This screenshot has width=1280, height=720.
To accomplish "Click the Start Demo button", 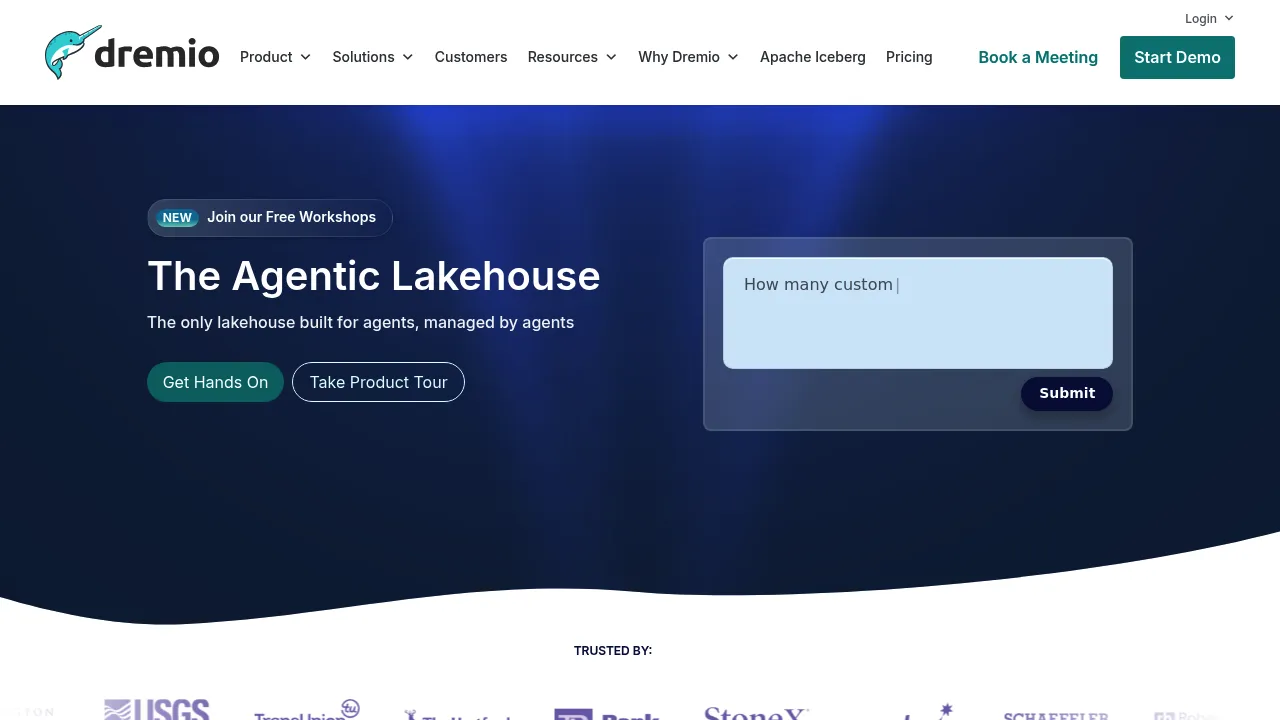I will pos(1177,57).
